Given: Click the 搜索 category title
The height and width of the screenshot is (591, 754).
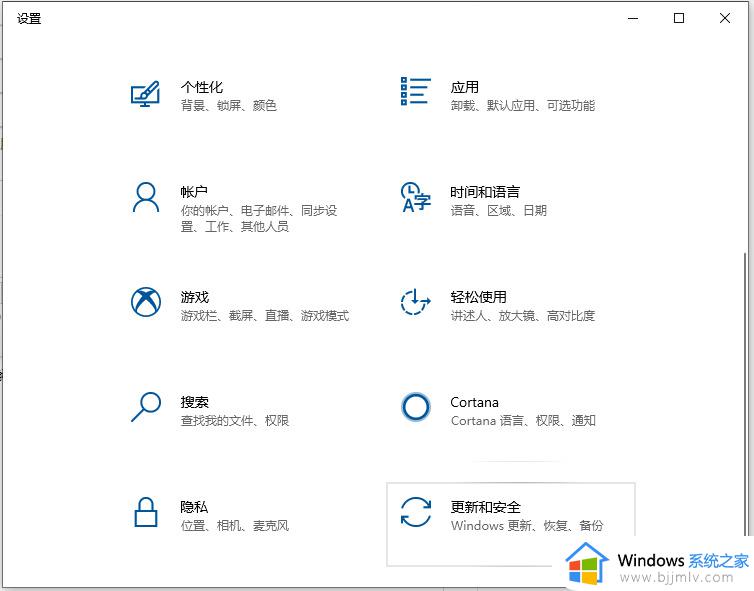Looking at the screenshot, I should (195, 402).
